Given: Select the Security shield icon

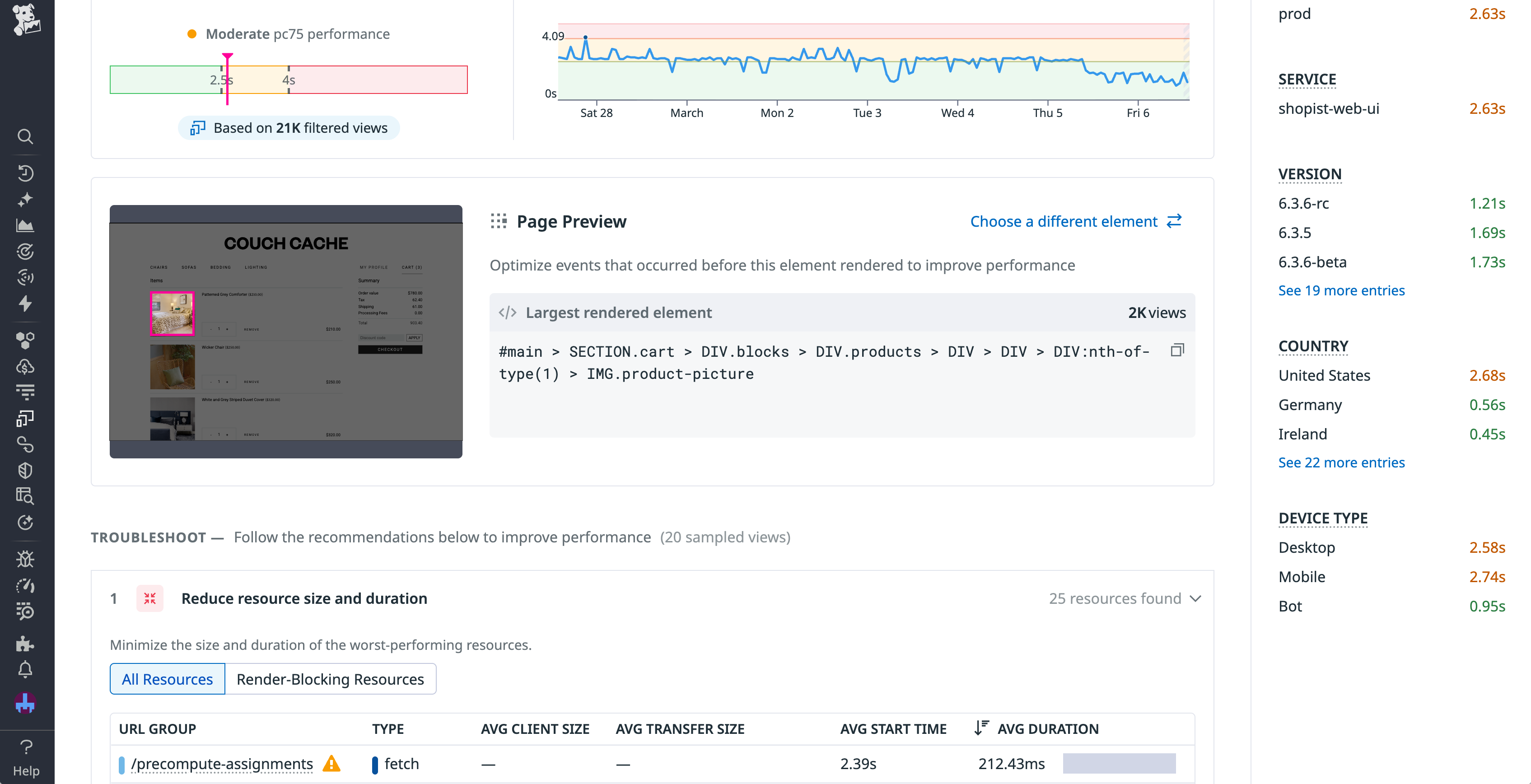Looking at the screenshot, I should coord(25,470).
